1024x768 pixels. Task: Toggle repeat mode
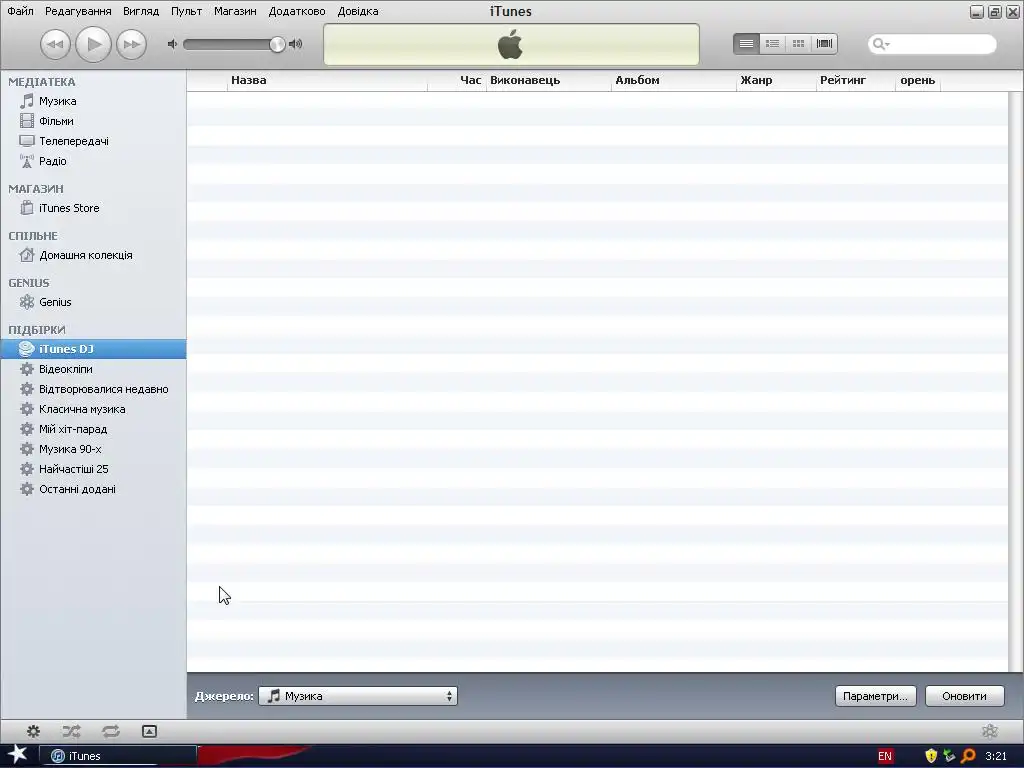click(x=110, y=731)
